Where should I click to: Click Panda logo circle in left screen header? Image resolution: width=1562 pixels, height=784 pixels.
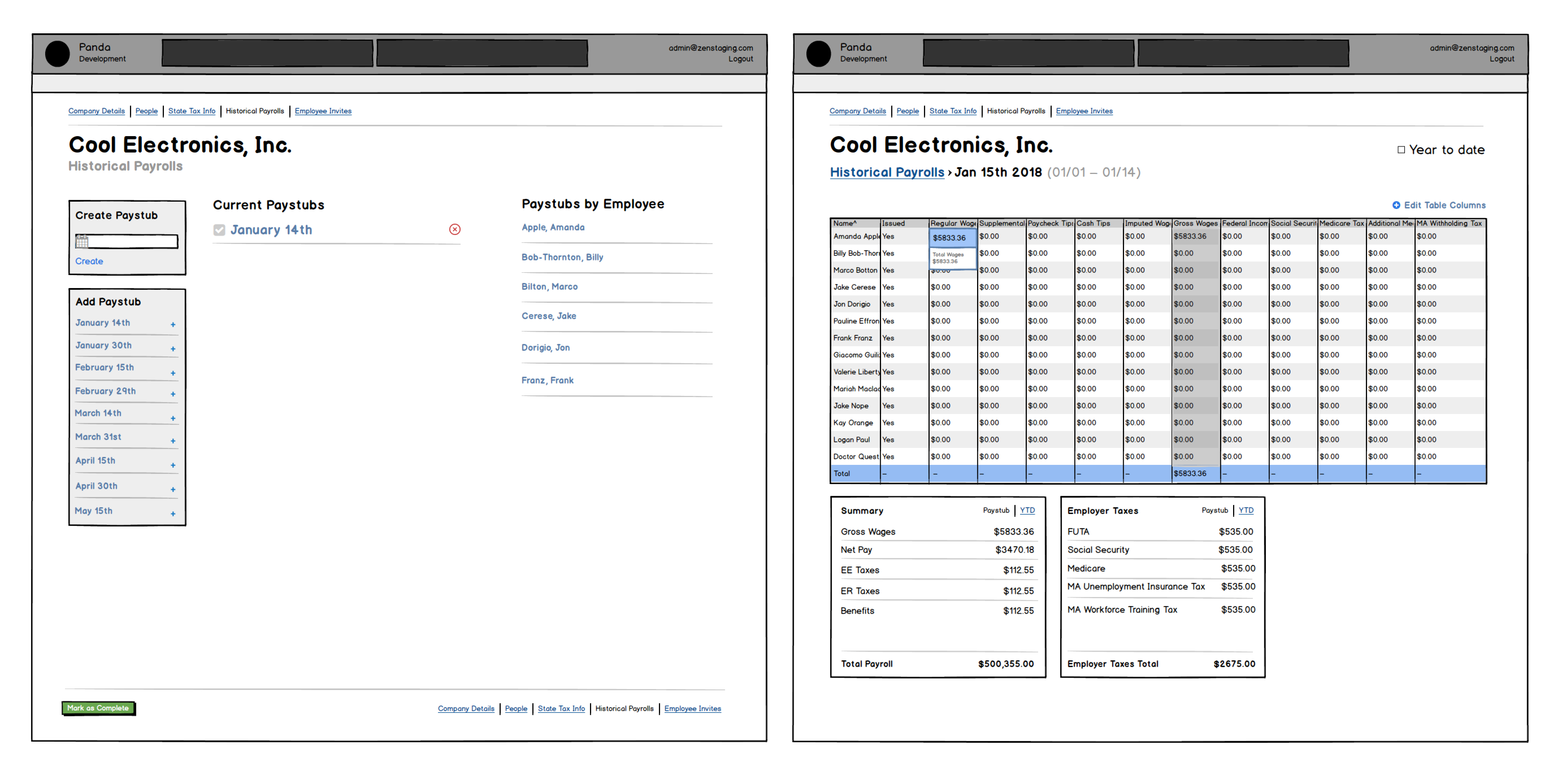pos(58,54)
